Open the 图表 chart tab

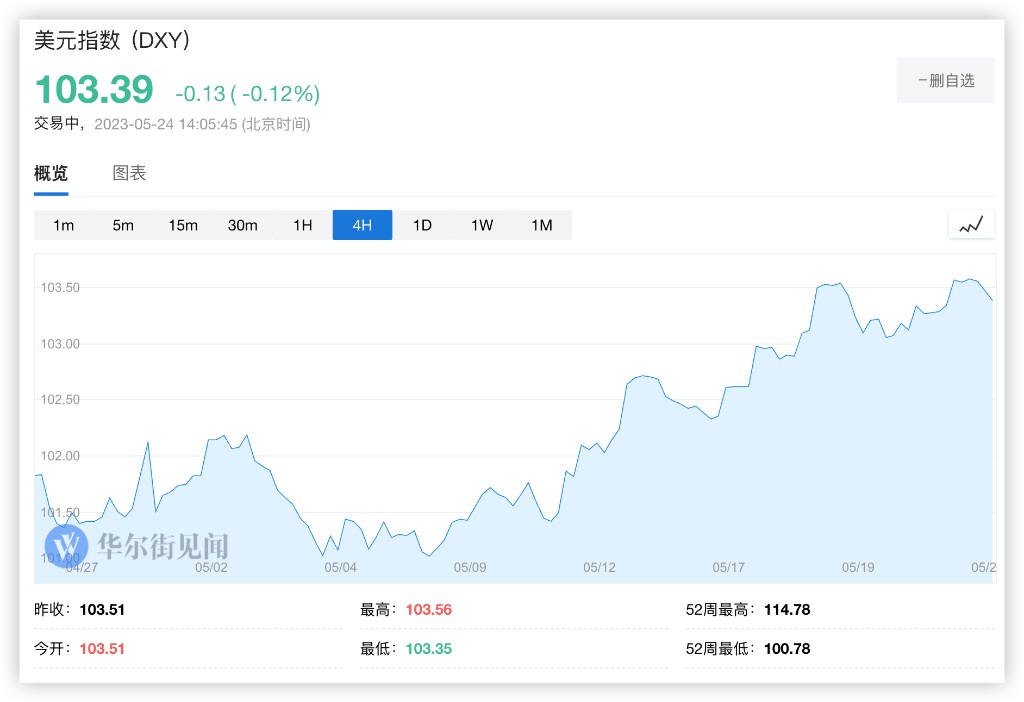click(x=129, y=173)
